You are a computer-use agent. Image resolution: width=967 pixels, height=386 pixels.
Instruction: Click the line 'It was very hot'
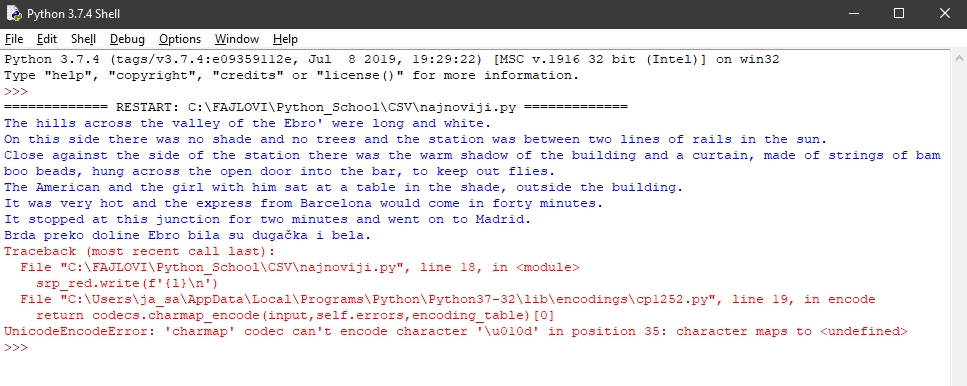[x=303, y=203]
